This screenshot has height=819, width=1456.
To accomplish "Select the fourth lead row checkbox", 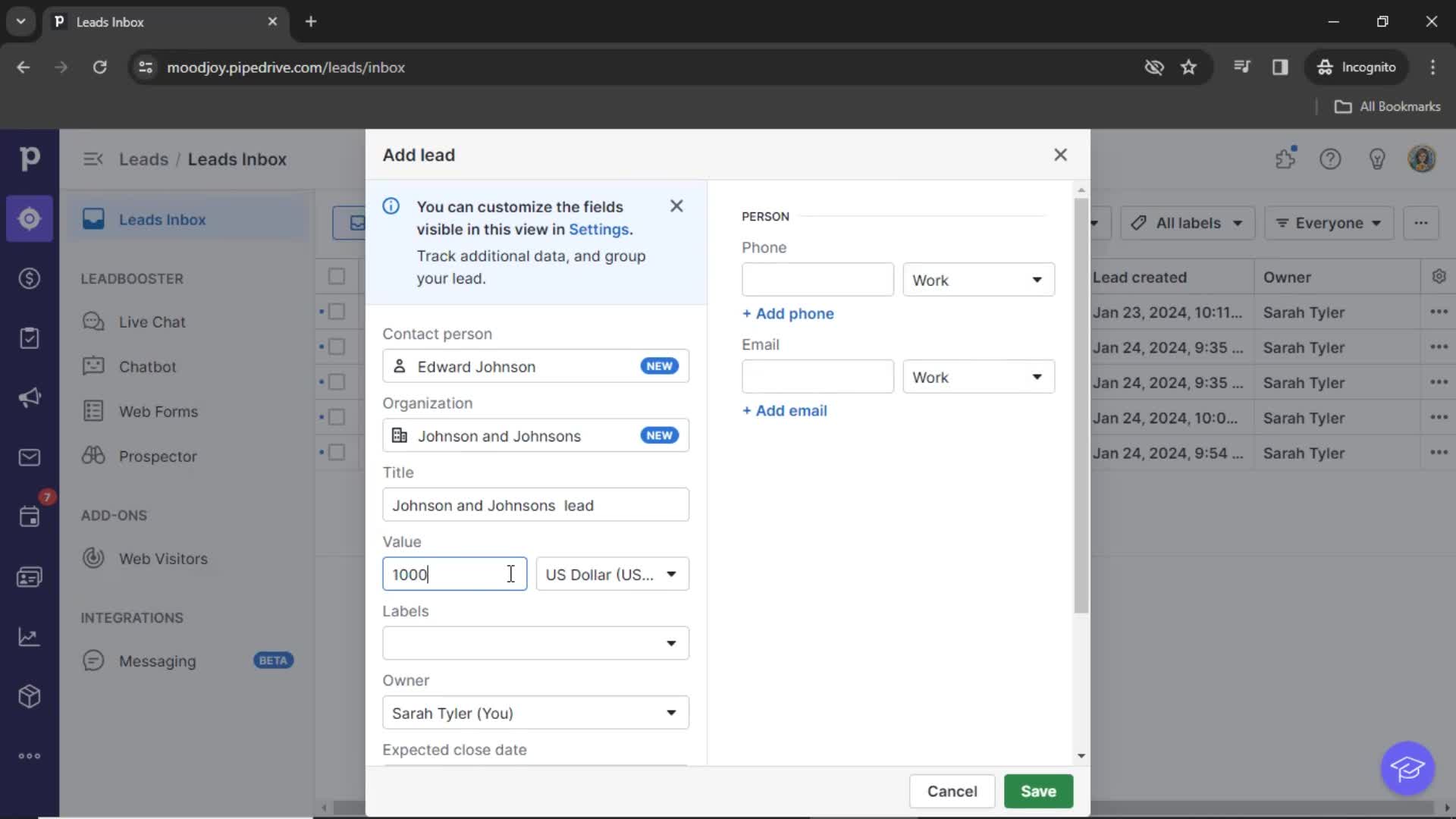I will pos(337,417).
